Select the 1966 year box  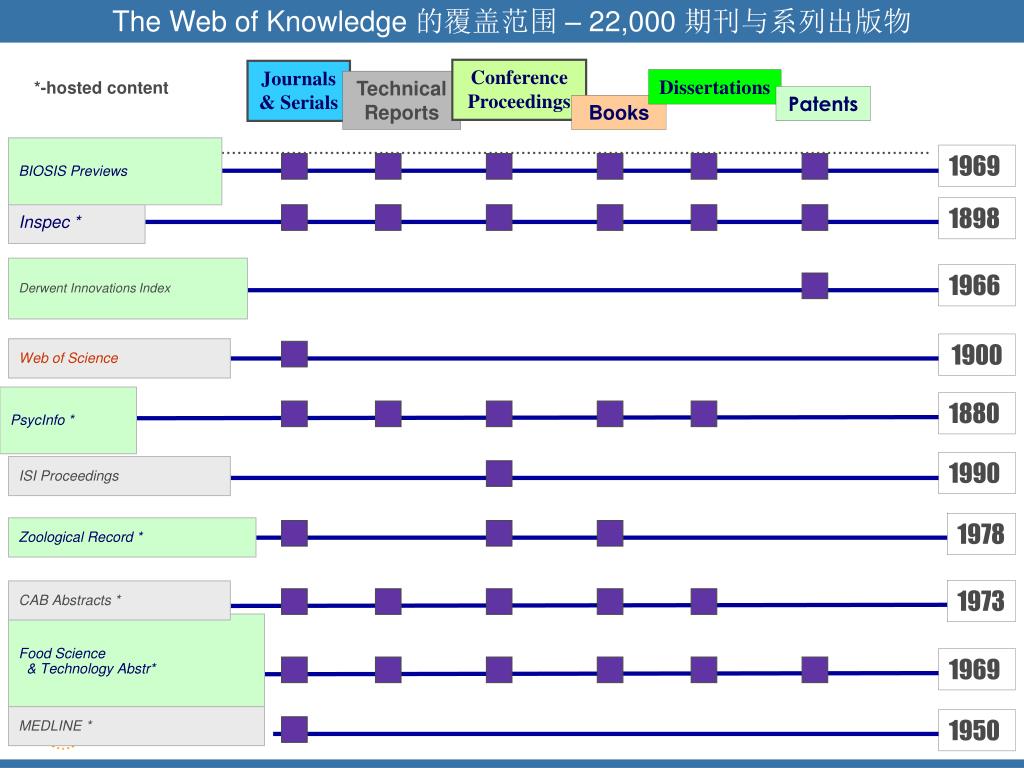[976, 285]
